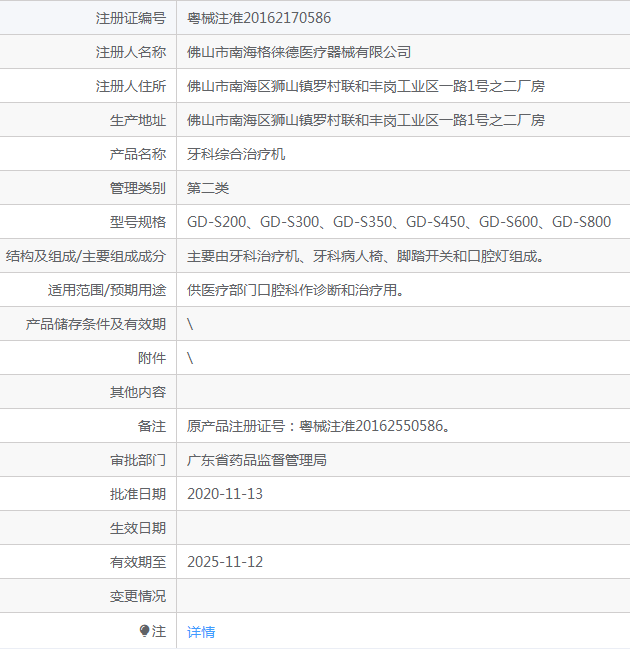
Task: Click the 注册人住所 address value
Action: pos(365,86)
